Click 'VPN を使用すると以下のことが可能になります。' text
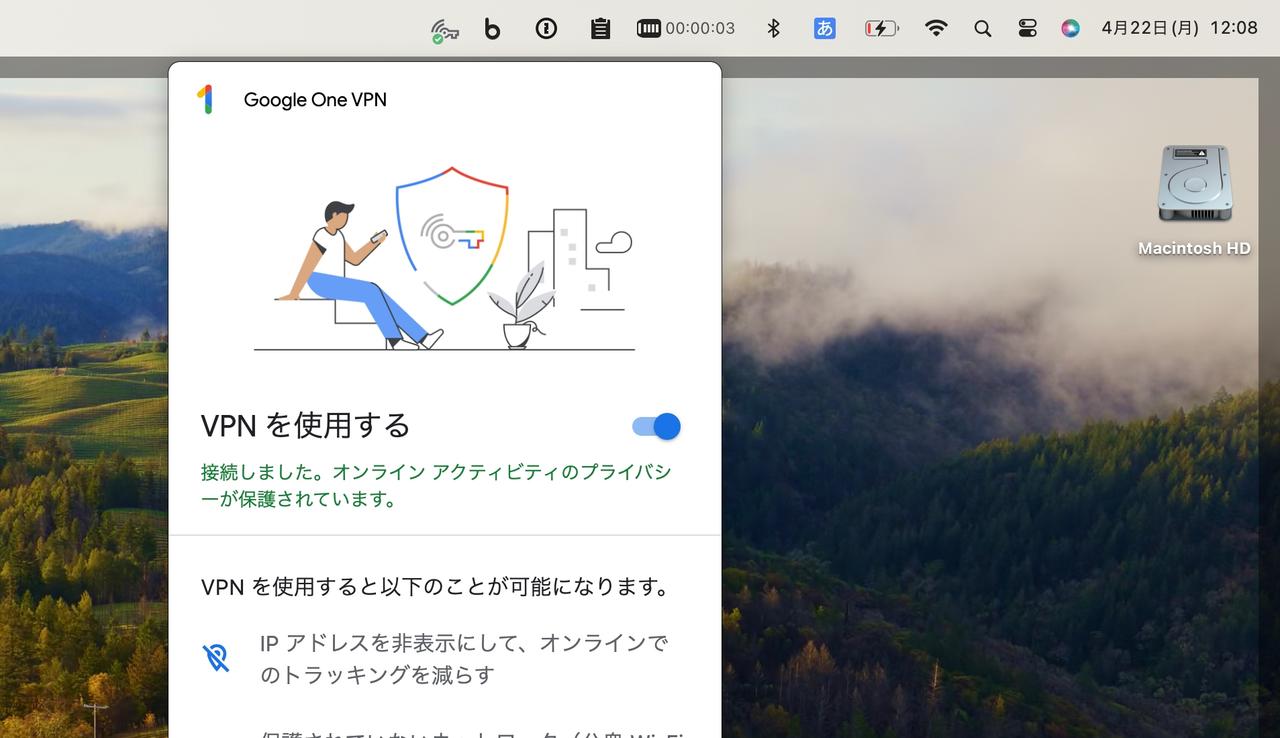Screen dimensions: 1280x738 coord(436,587)
